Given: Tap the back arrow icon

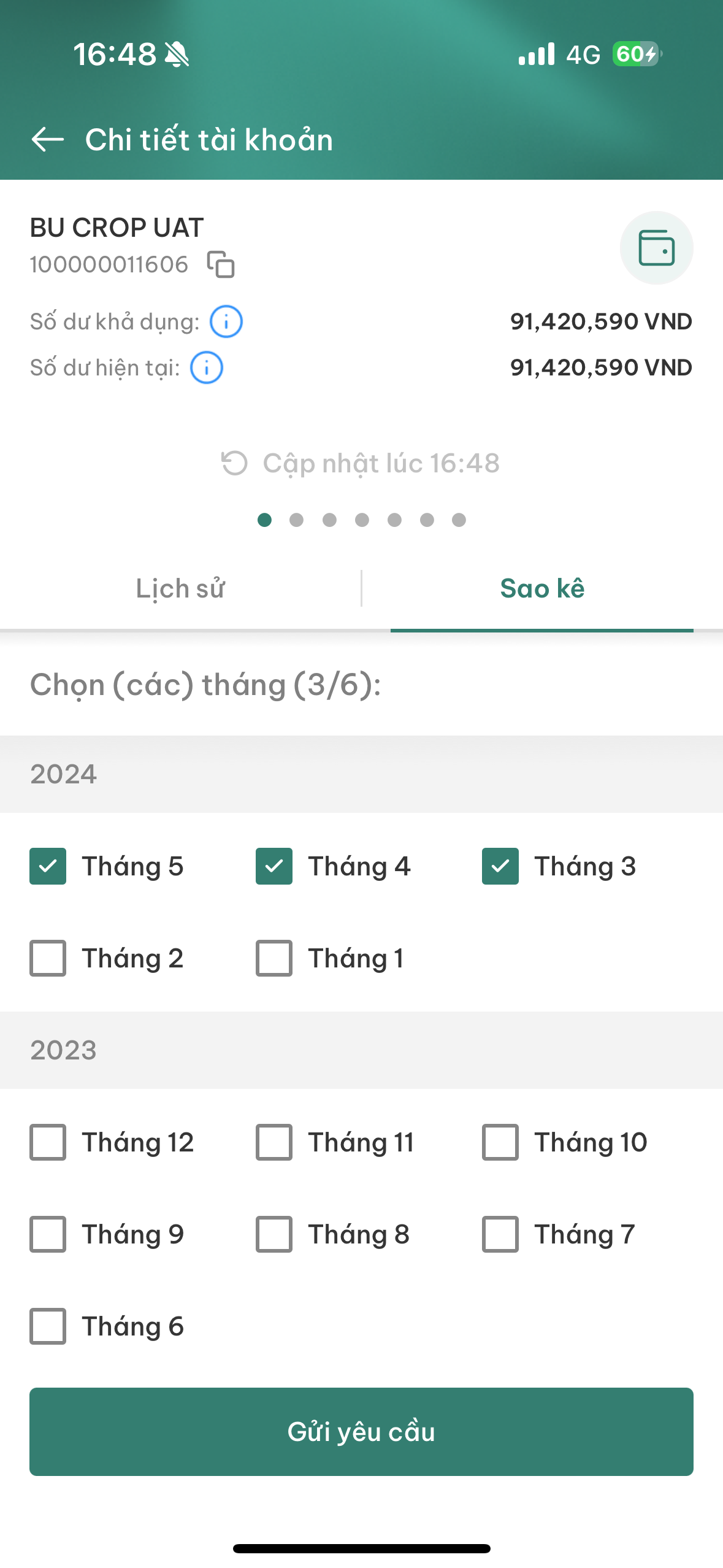Looking at the screenshot, I should pyautogui.click(x=47, y=139).
